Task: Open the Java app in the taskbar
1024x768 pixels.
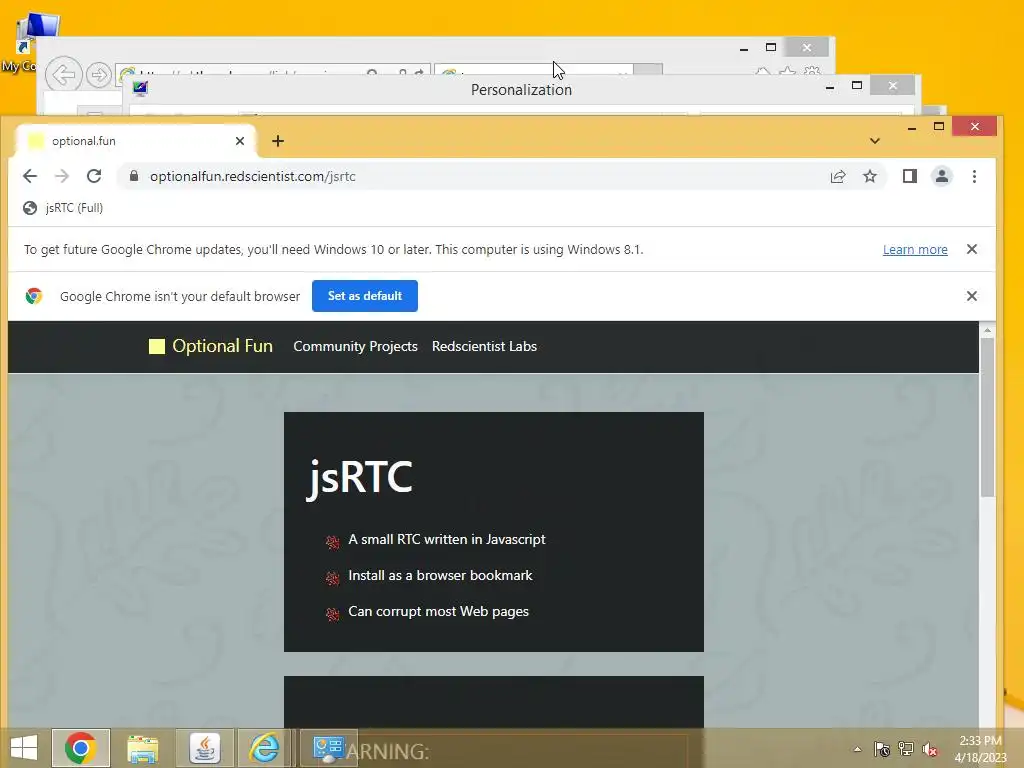Action: [x=204, y=748]
